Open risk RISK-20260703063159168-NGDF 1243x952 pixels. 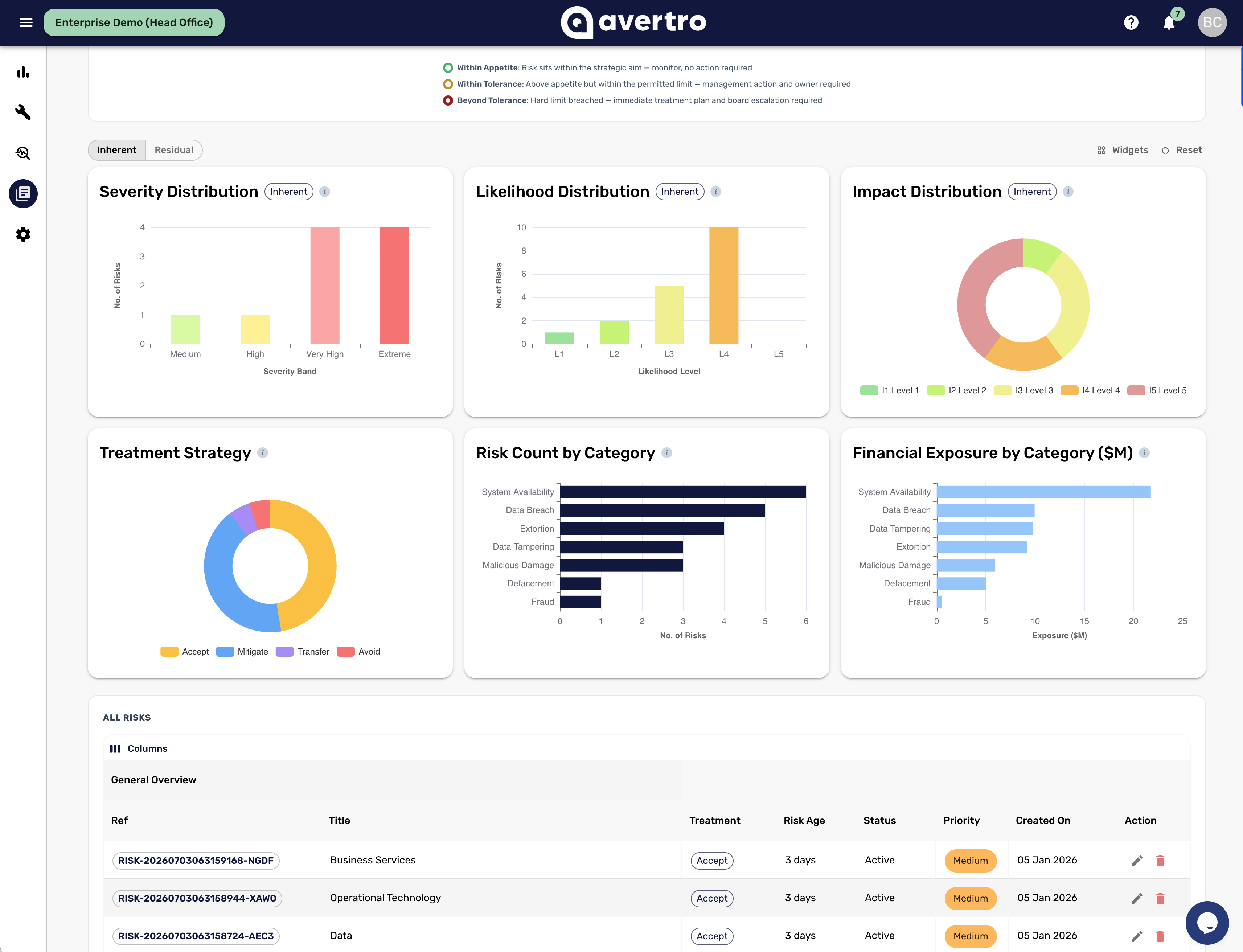coord(196,861)
